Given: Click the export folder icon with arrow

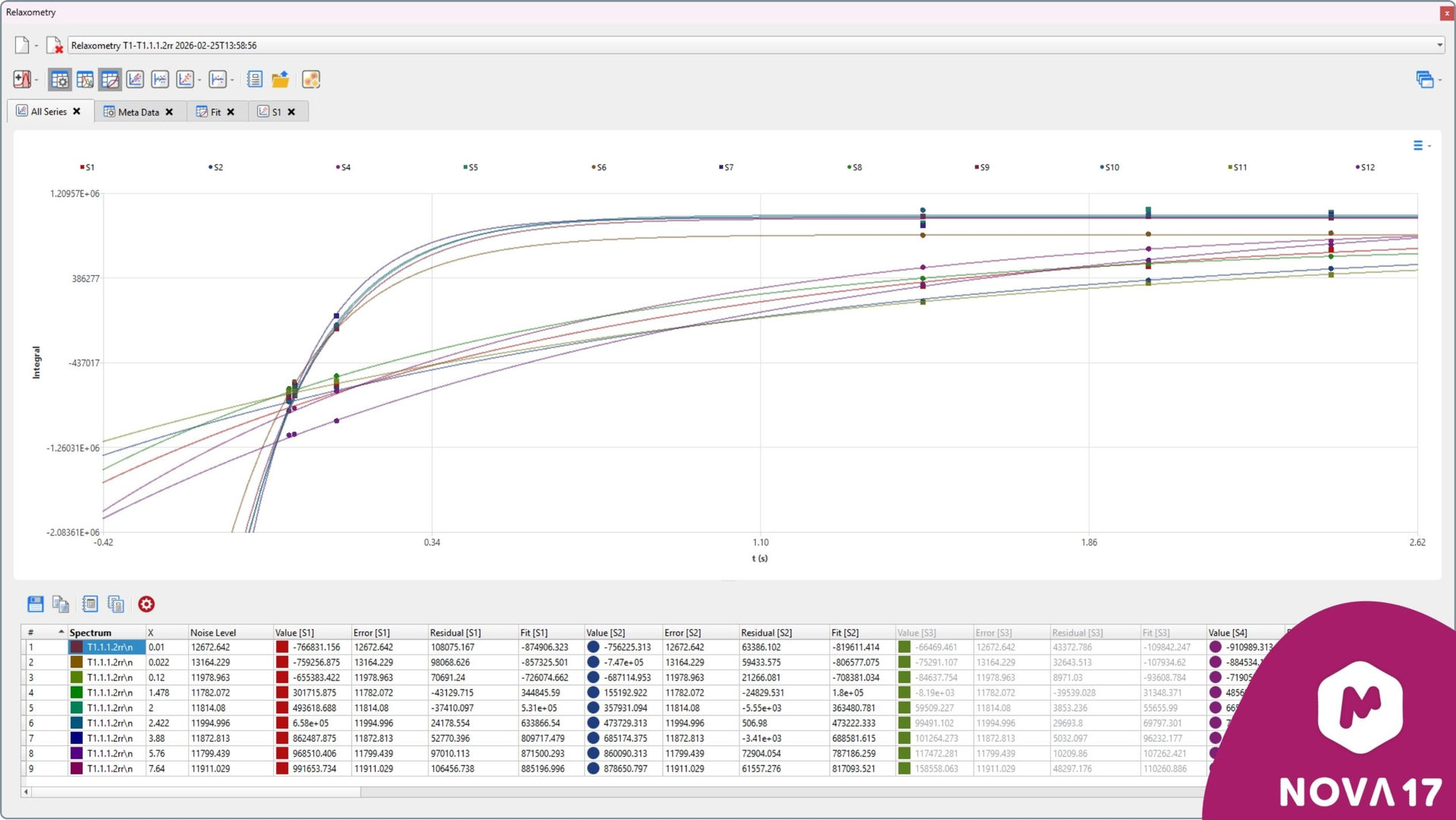Looking at the screenshot, I should pyautogui.click(x=281, y=79).
